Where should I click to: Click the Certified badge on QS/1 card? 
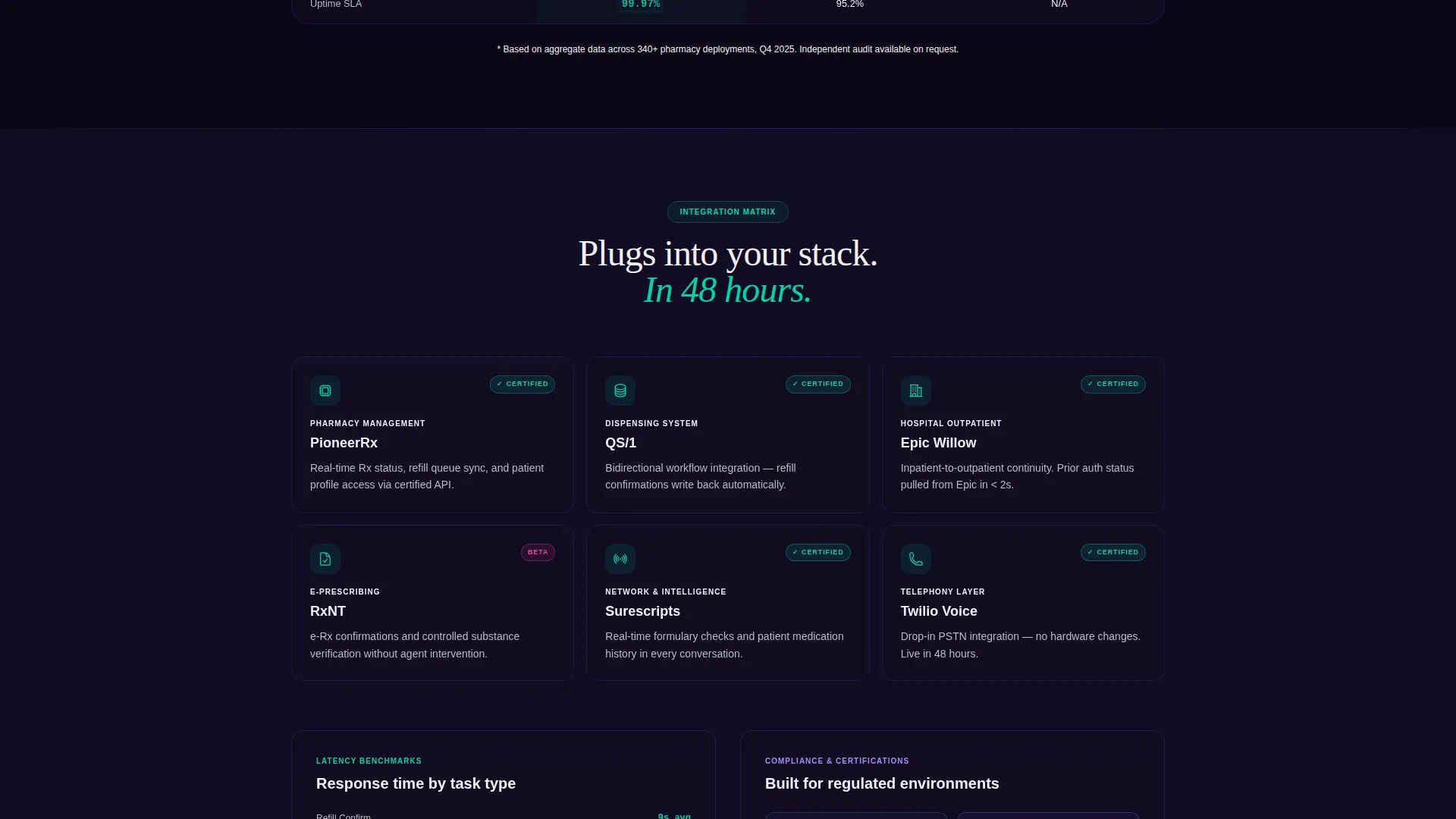click(817, 384)
